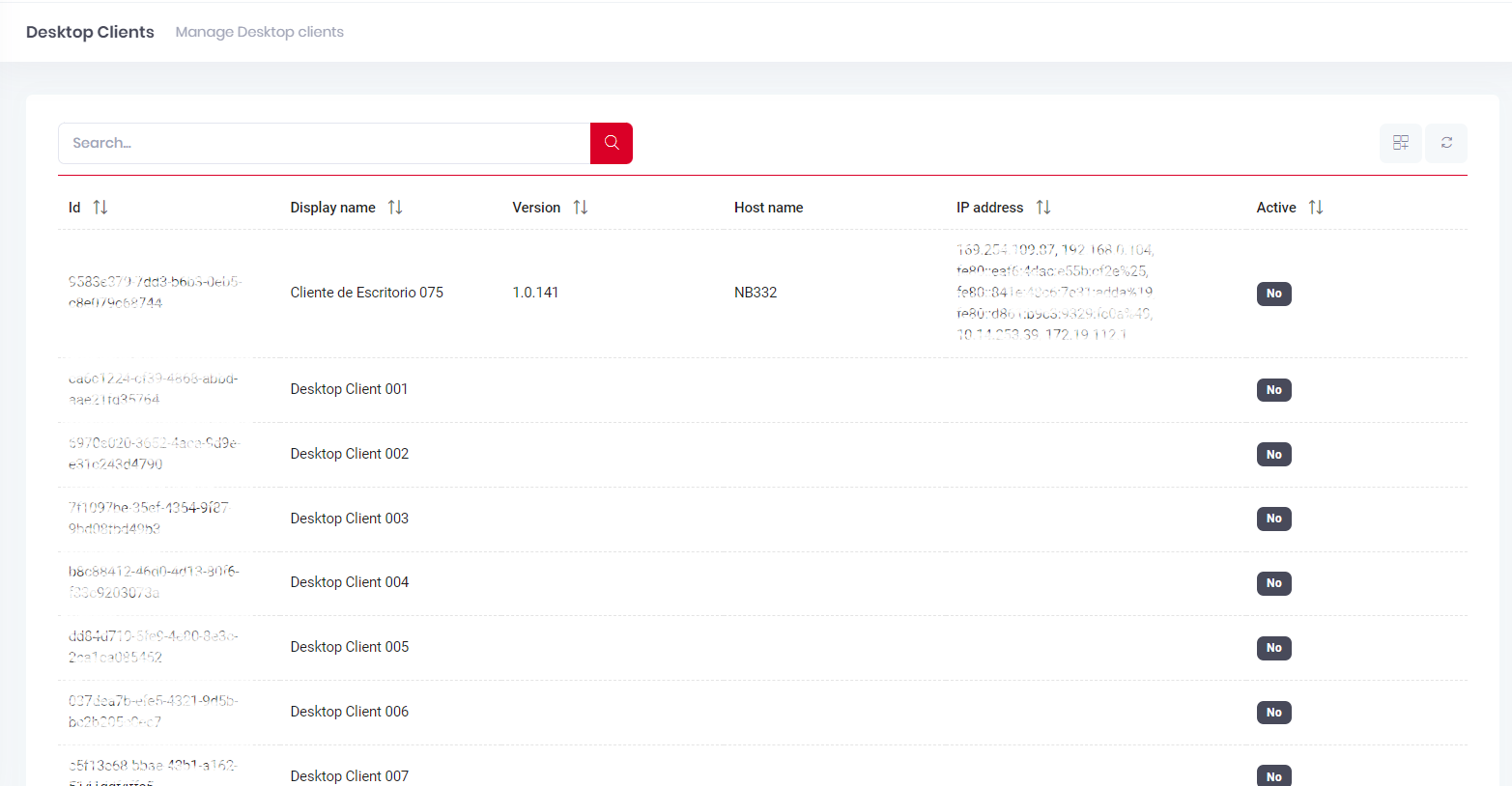Click the No badge for Cliente de Escritorio 075
This screenshot has width=1512, height=786.
pyautogui.click(x=1274, y=294)
